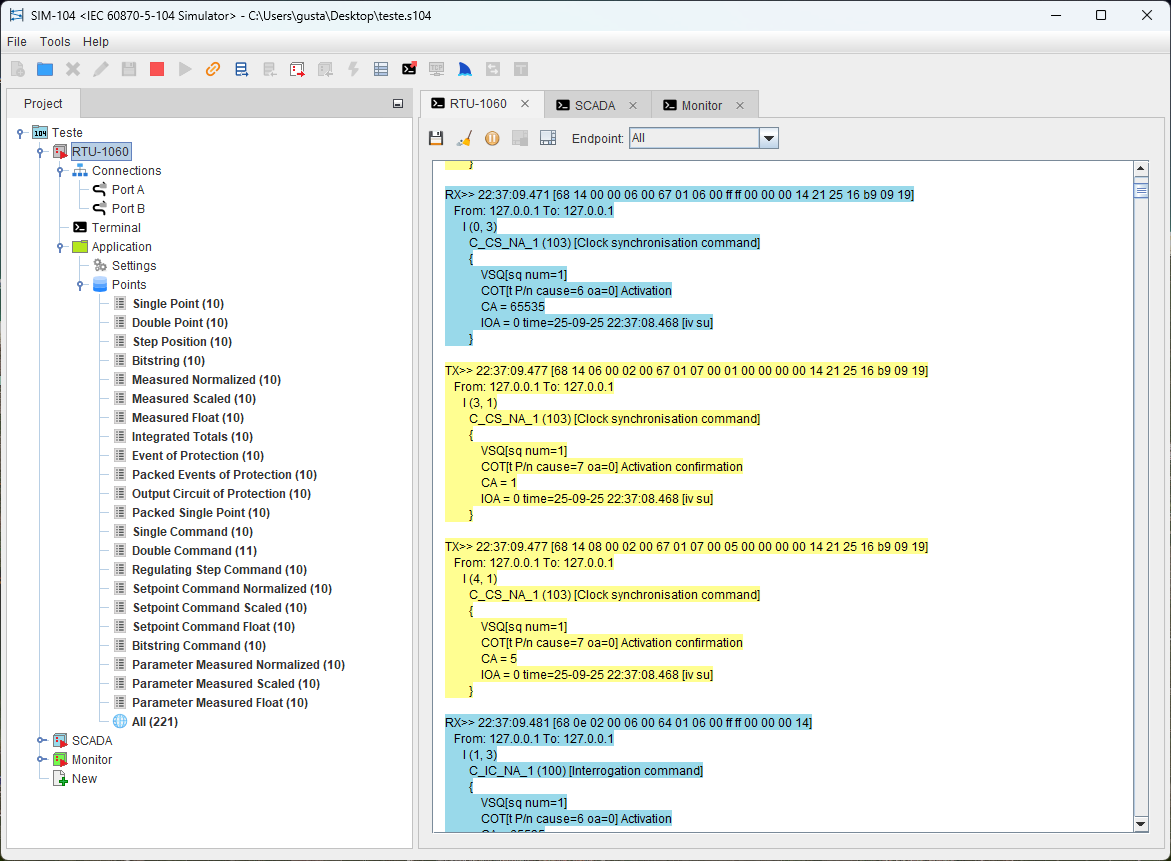Clear the terminal with broom icon
Viewport: 1171px width, 861px height.
(464, 139)
